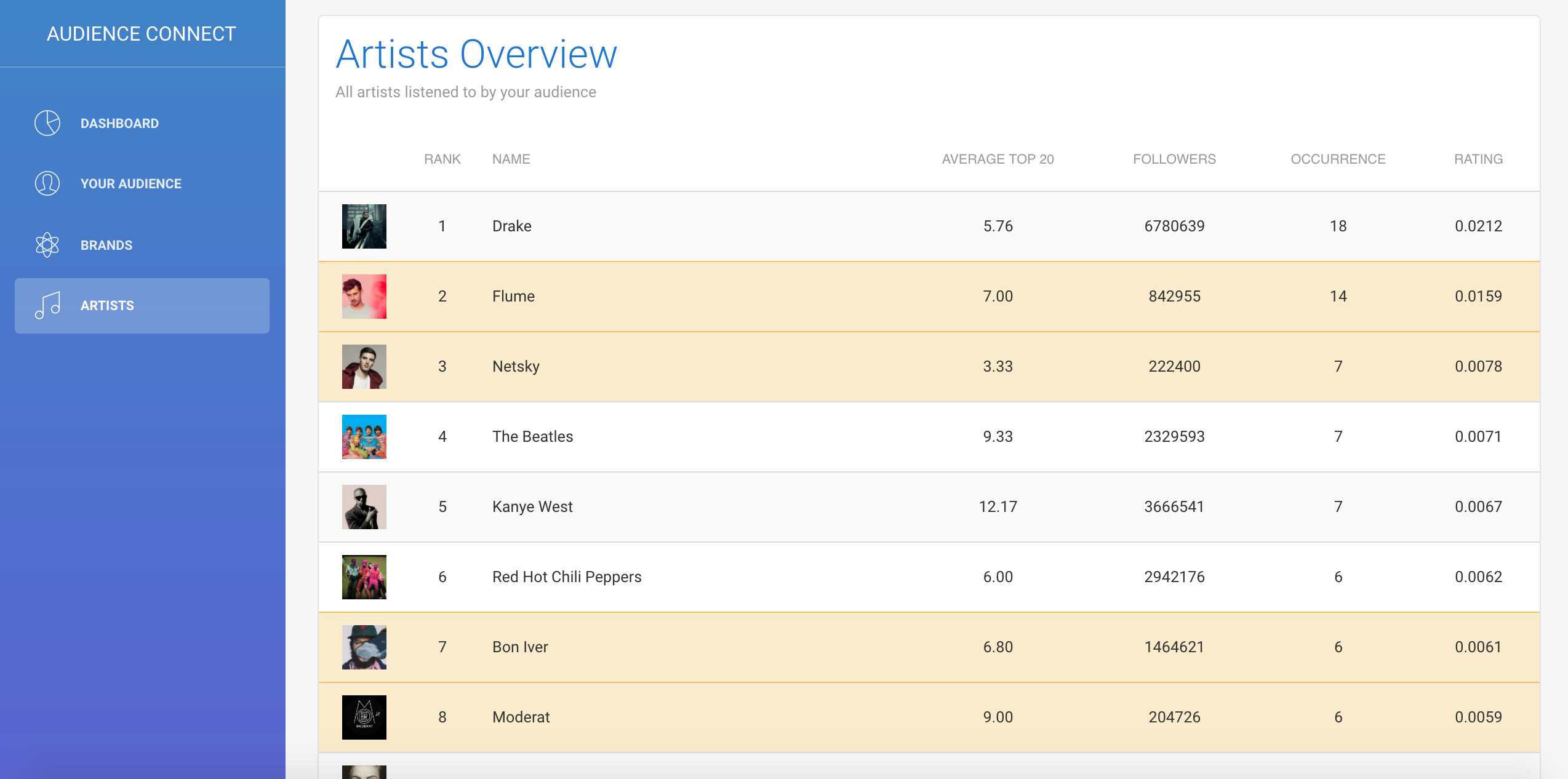1568x779 pixels.
Task: Click the Audience Connect title
Action: (142, 34)
